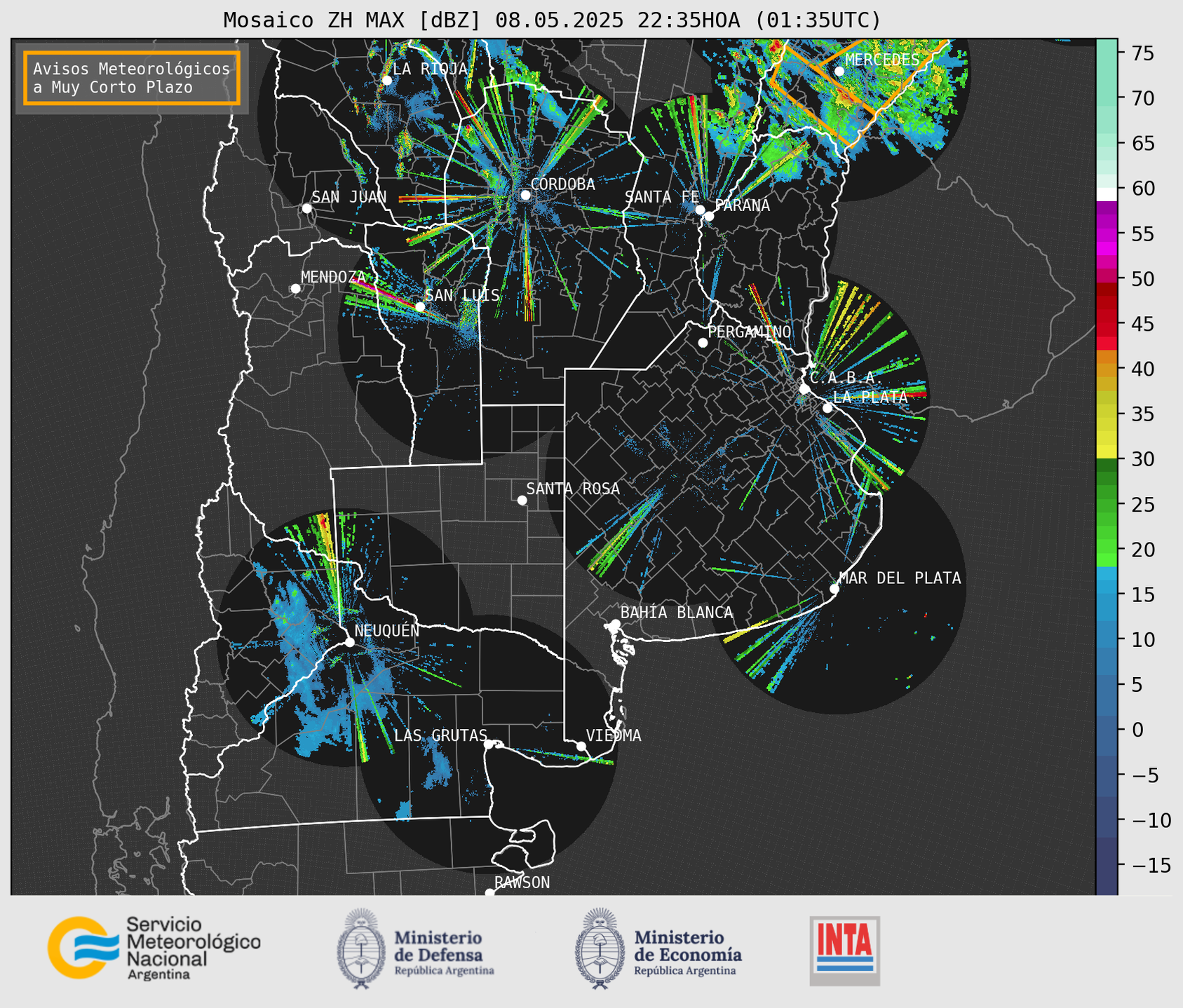Click the SAN LUIS city label

pyautogui.click(x=462, y=295)
